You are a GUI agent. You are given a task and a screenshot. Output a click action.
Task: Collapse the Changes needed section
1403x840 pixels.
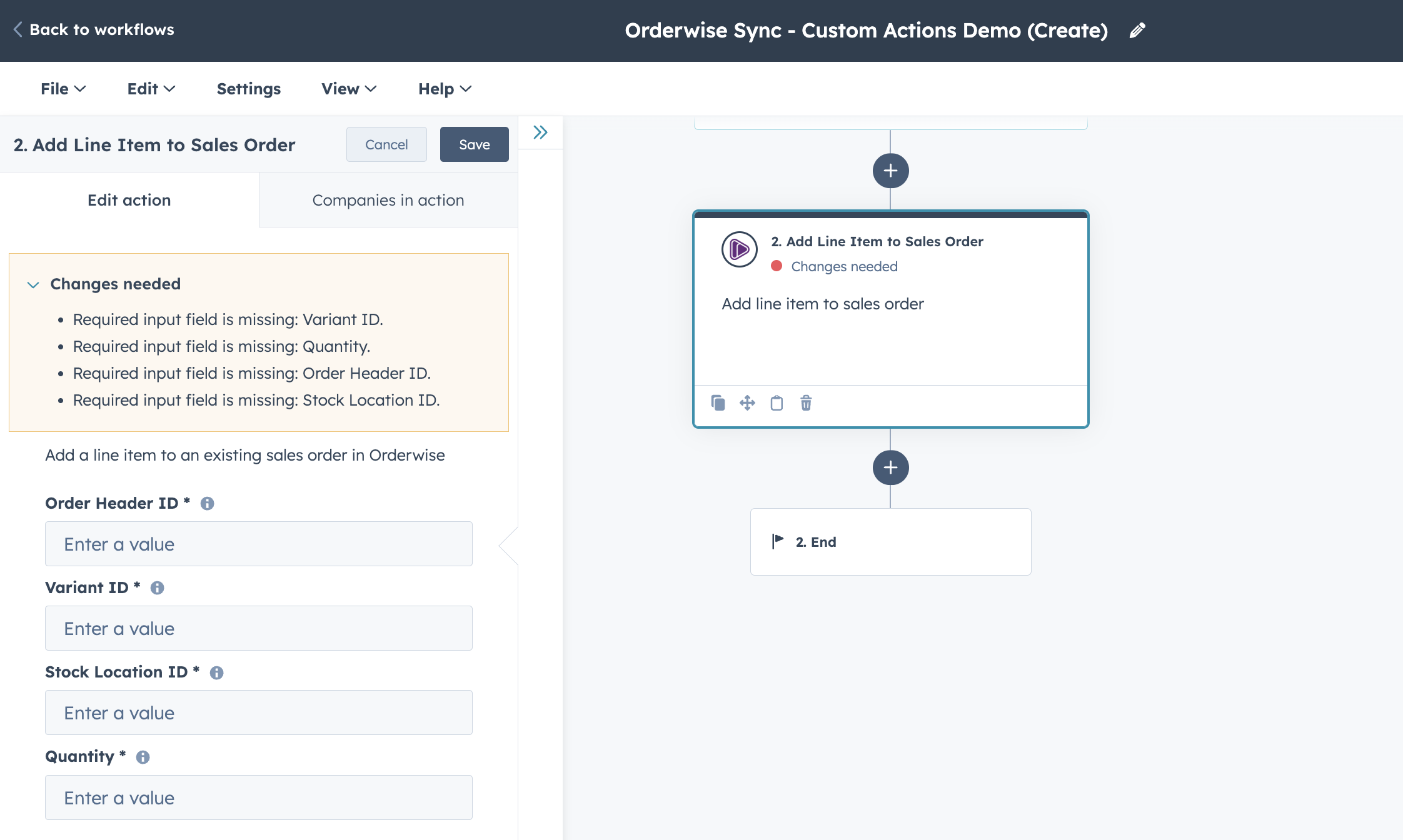point(33,284)
